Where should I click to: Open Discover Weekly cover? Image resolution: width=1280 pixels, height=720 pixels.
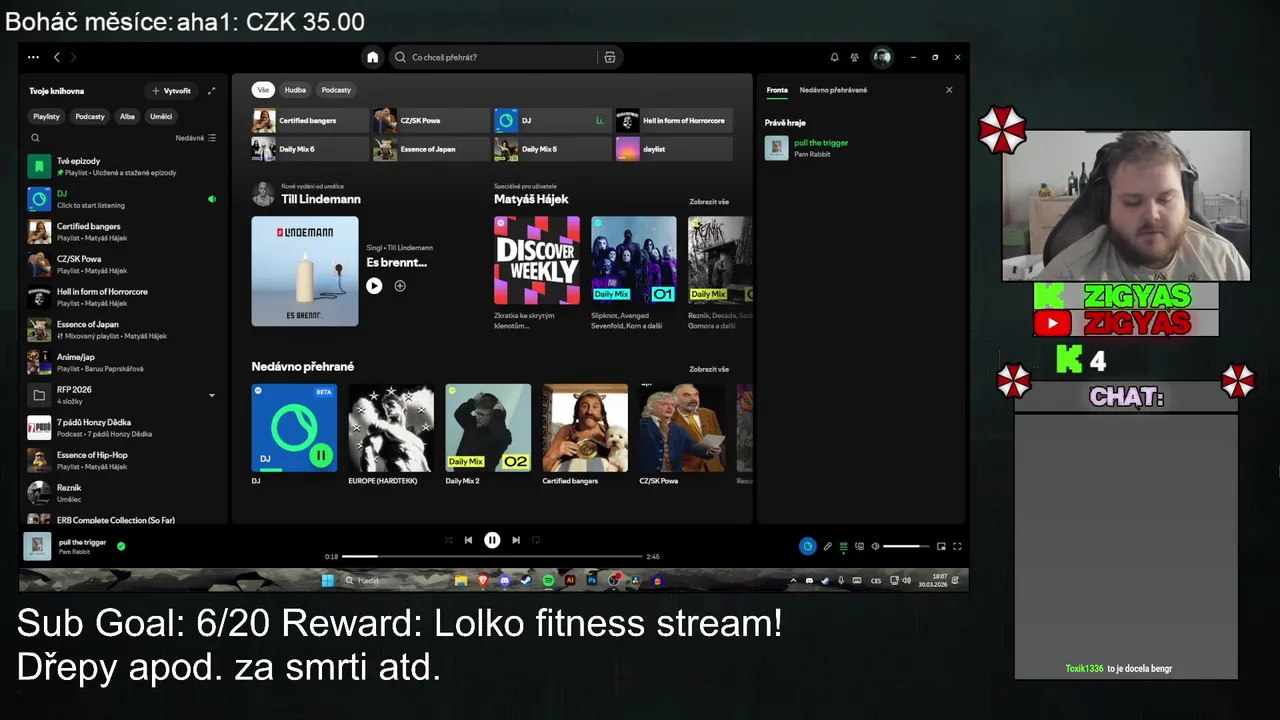tap(537, 260)
